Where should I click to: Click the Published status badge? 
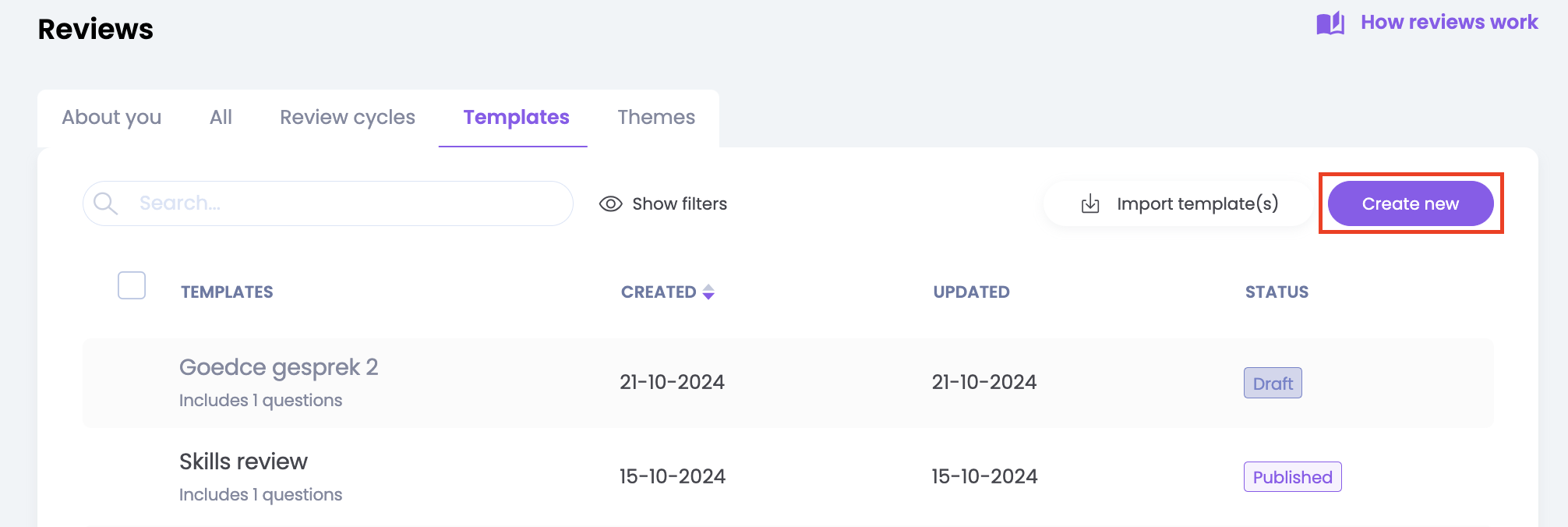1292,477
